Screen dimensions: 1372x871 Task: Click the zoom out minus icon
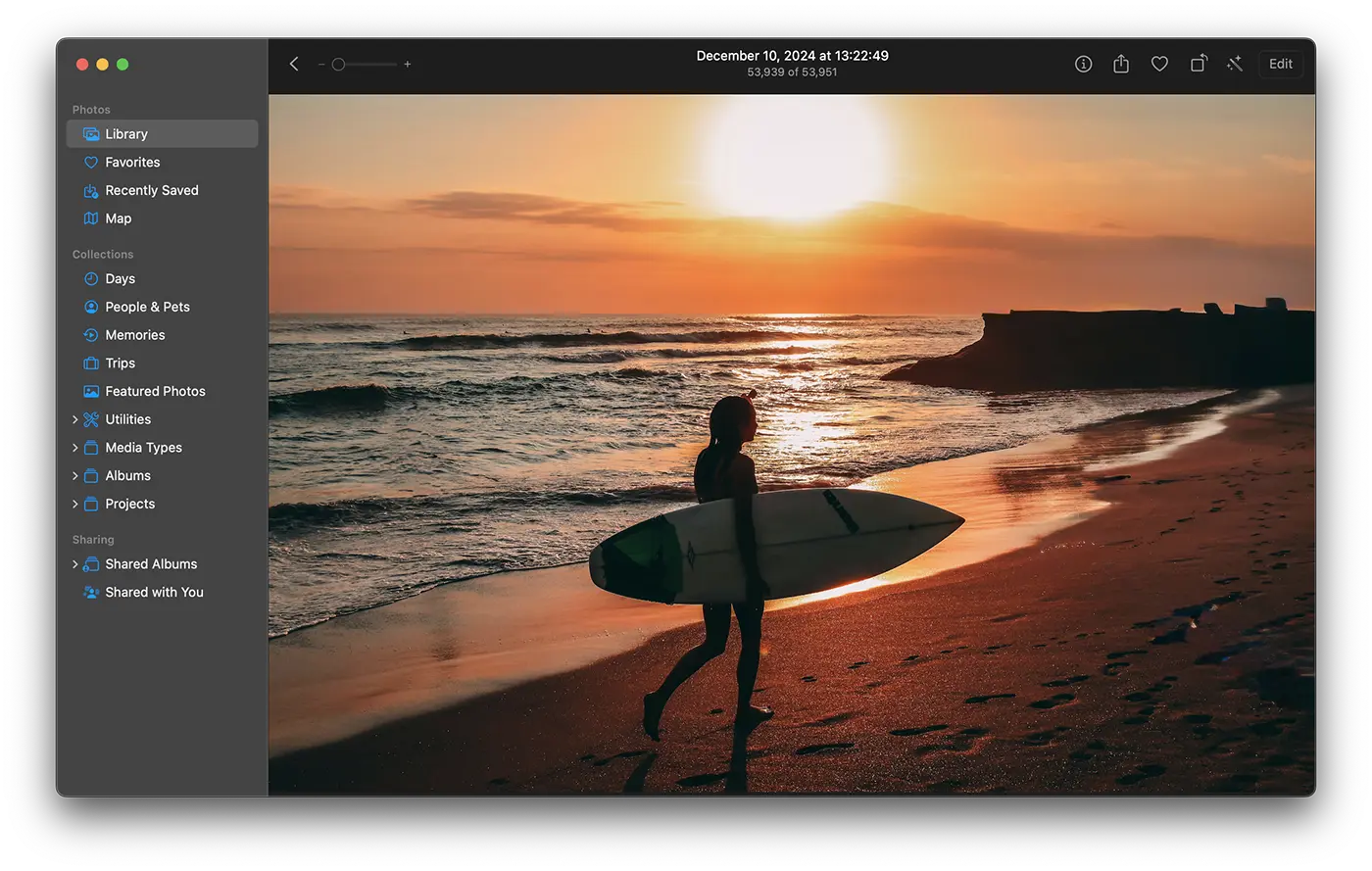(321, 65)
